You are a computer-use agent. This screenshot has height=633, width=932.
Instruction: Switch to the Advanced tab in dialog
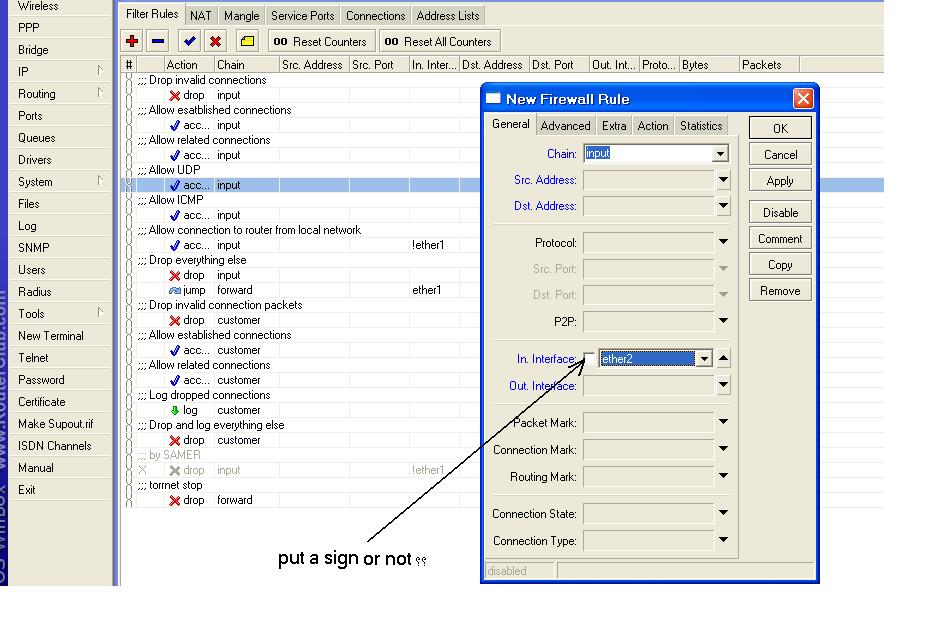click(565, 125)
